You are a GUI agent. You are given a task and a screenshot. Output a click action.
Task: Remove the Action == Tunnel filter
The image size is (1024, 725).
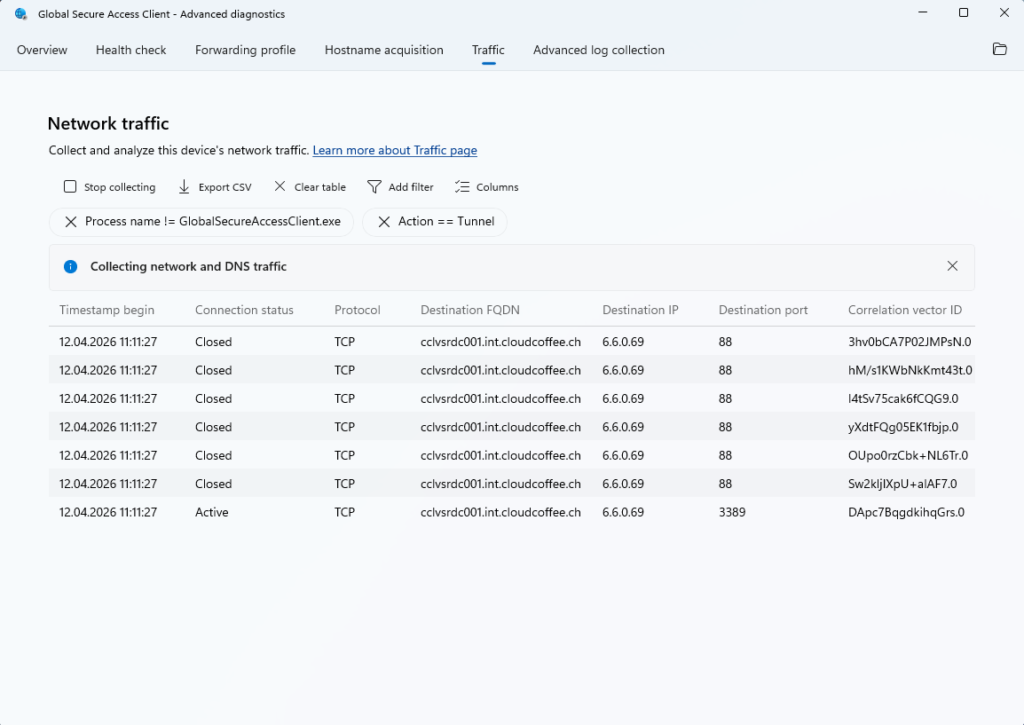click(x=384, y=222)
